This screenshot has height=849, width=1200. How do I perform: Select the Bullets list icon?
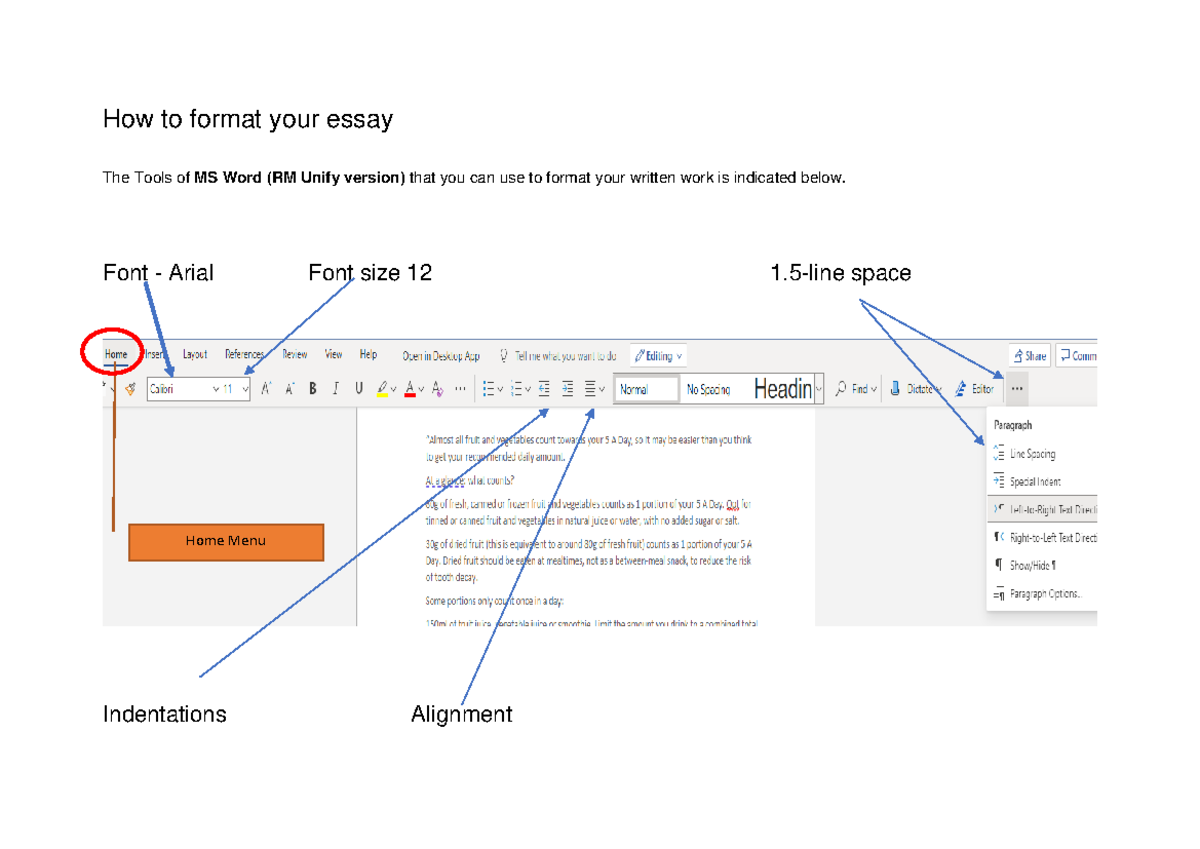(x=490, y=388)
